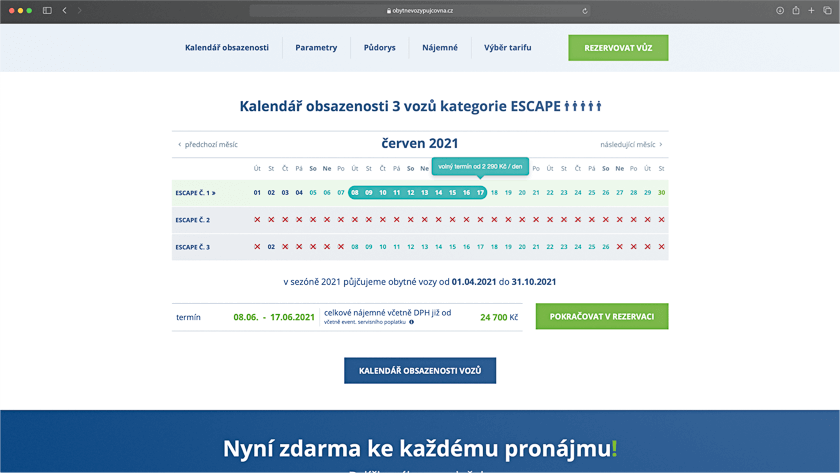This screenshot has width=840, height=473.
Task: Select day 20 in the ESCAPE Č. 1 row
Action: (522, 192)
